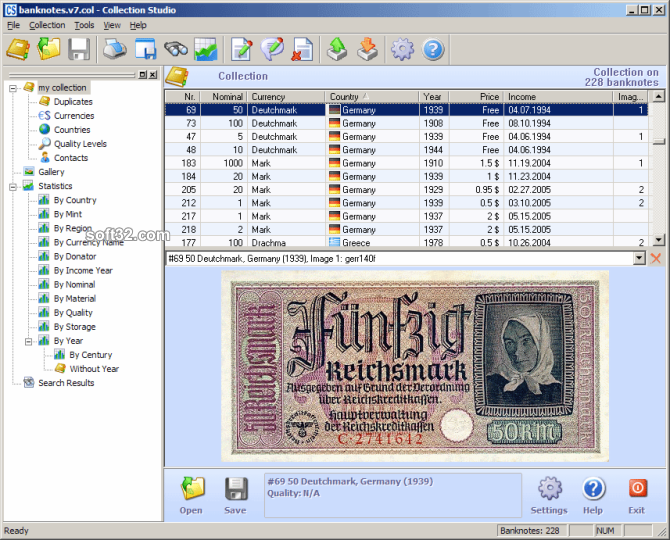The width and height of the screenshot is (670, 540).
Task: Show statistics By Material
Action: tap(74, 299)
